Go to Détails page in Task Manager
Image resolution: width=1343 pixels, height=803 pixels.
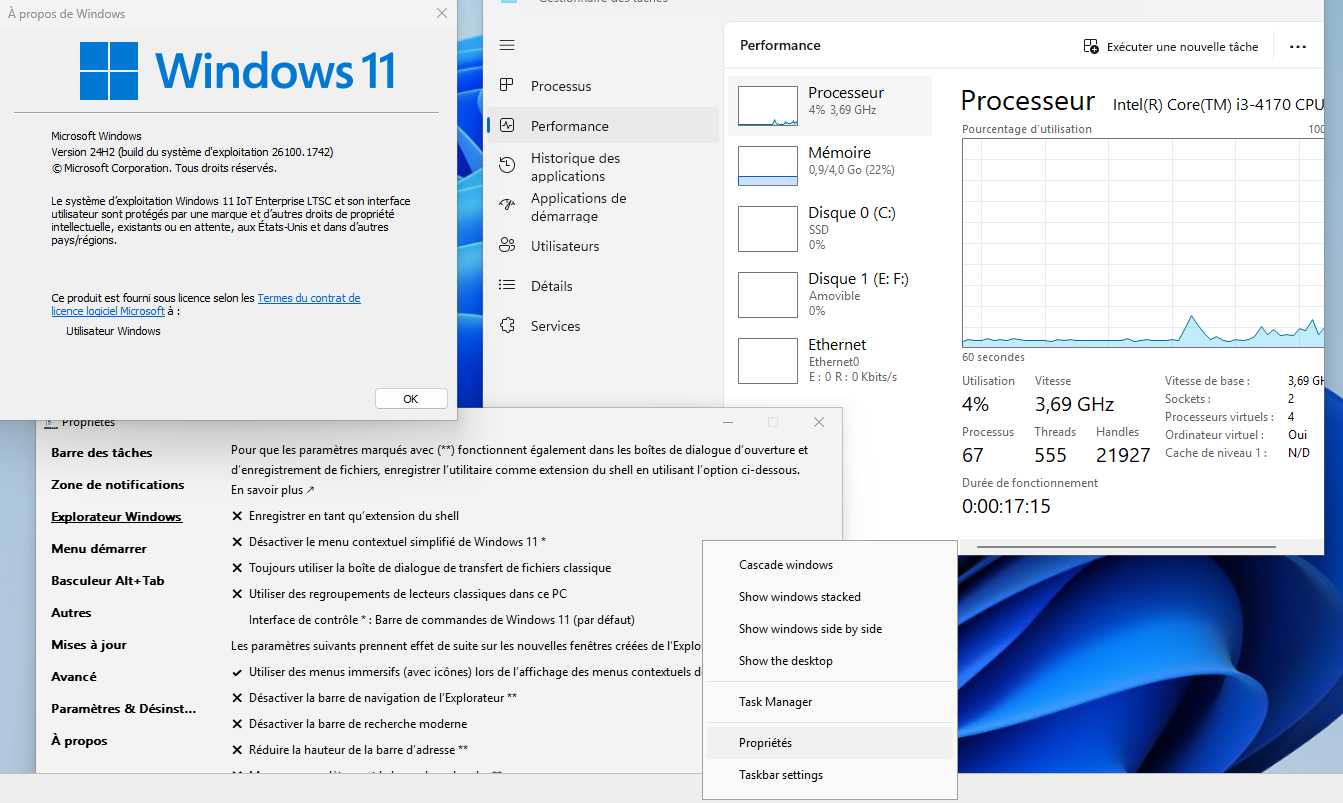click(x=602, y=286)
